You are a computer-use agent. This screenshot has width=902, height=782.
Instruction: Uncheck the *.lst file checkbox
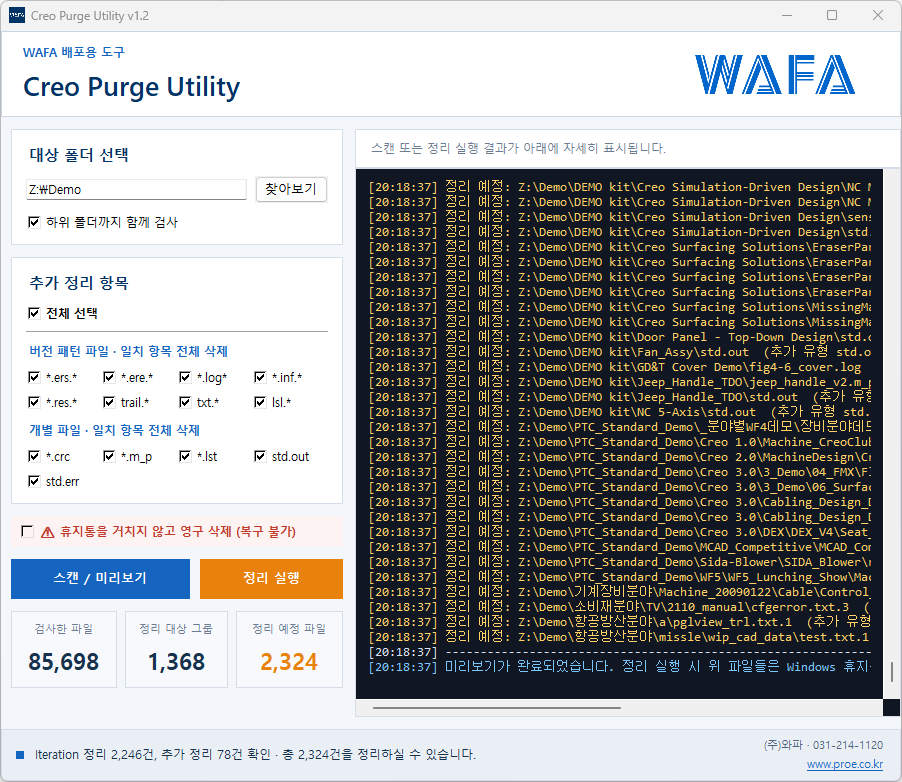pyautogui.click(x=185, y=456)
